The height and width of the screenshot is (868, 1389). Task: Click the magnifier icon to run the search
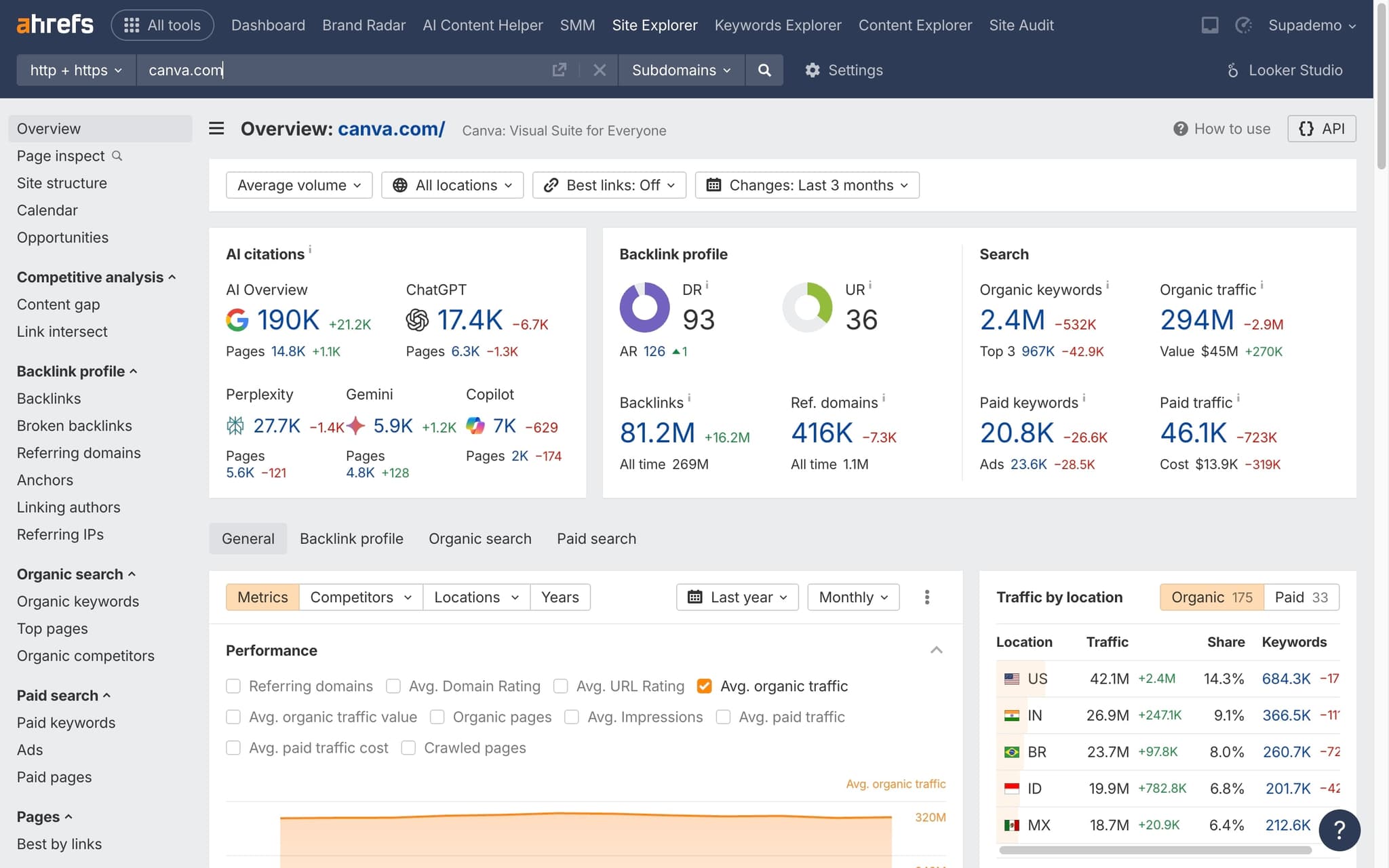(764, 70)
